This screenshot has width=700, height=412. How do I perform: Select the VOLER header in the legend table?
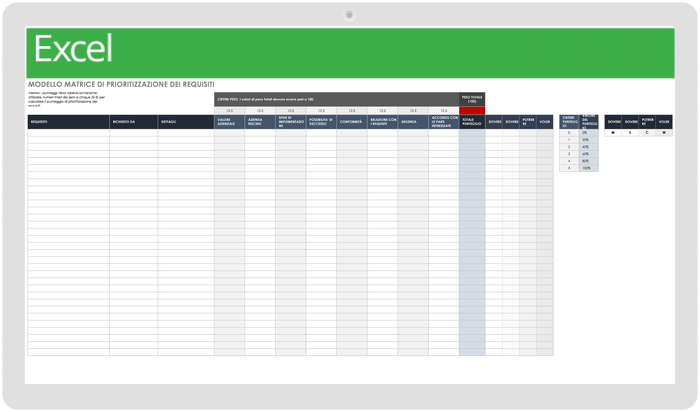[x=664, y=122]
